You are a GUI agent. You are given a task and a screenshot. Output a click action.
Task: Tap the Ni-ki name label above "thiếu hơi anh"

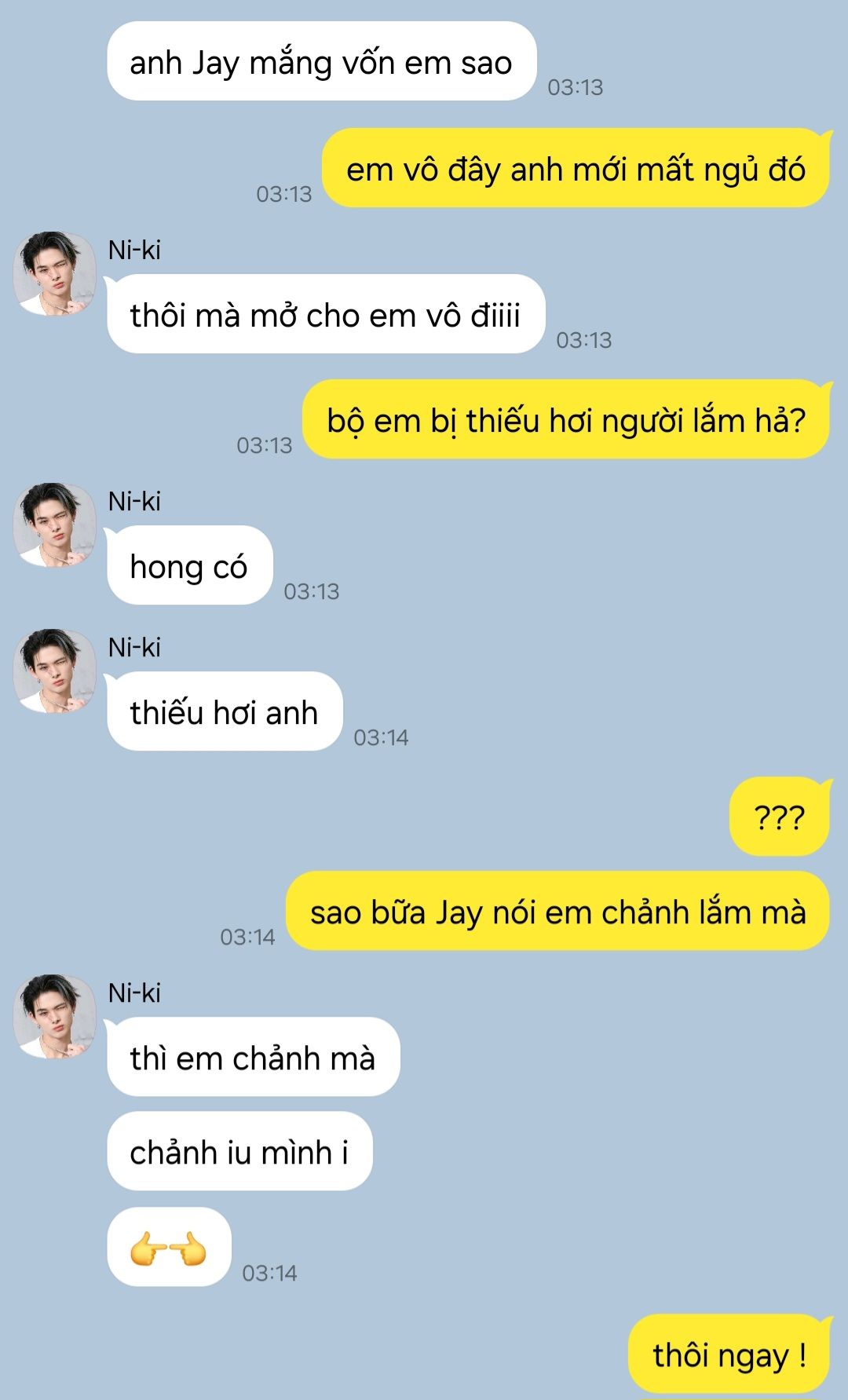[x=134, y=647]
